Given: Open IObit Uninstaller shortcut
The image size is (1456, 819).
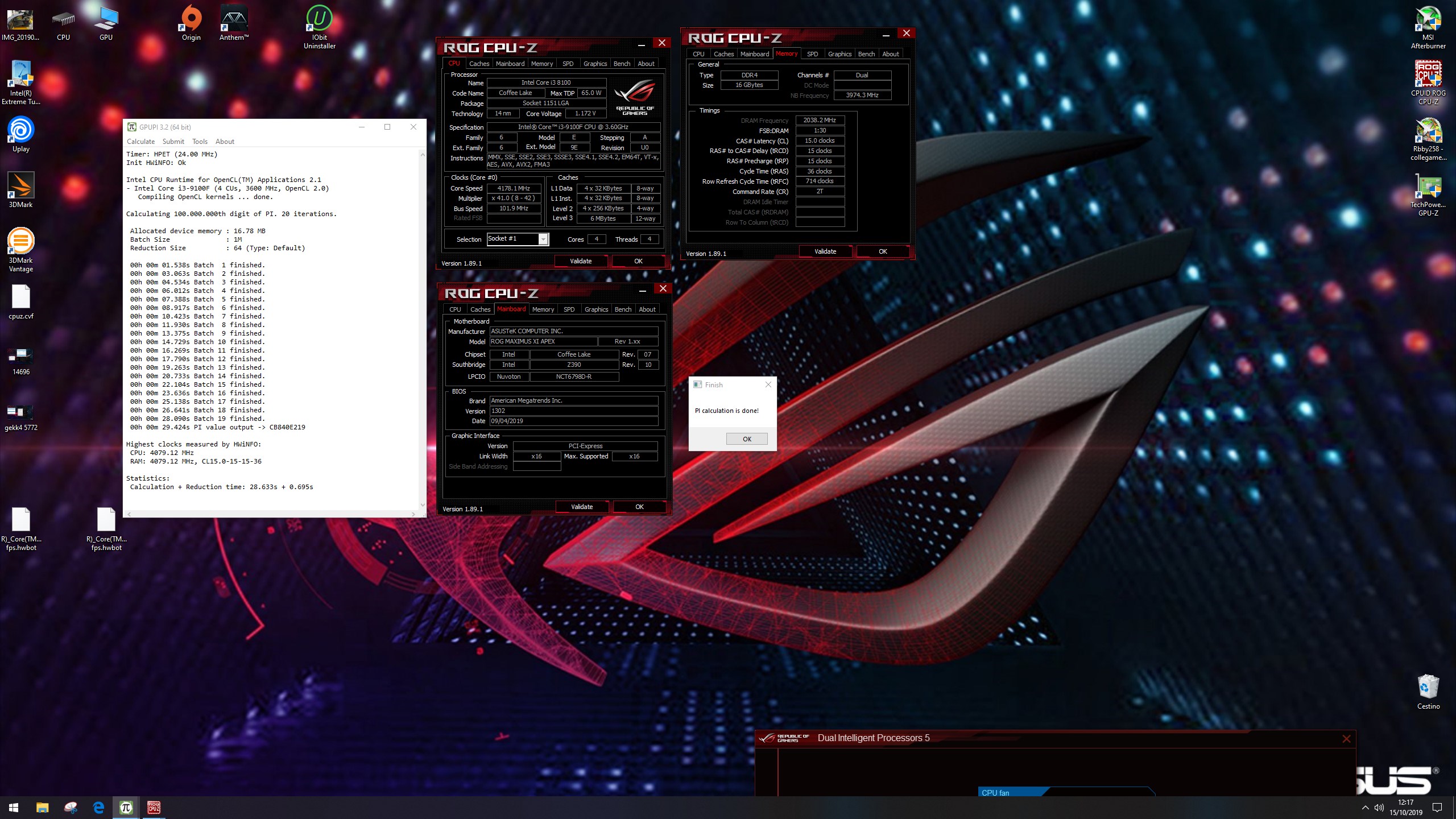Looking at the screenshot, I should 319,27.
